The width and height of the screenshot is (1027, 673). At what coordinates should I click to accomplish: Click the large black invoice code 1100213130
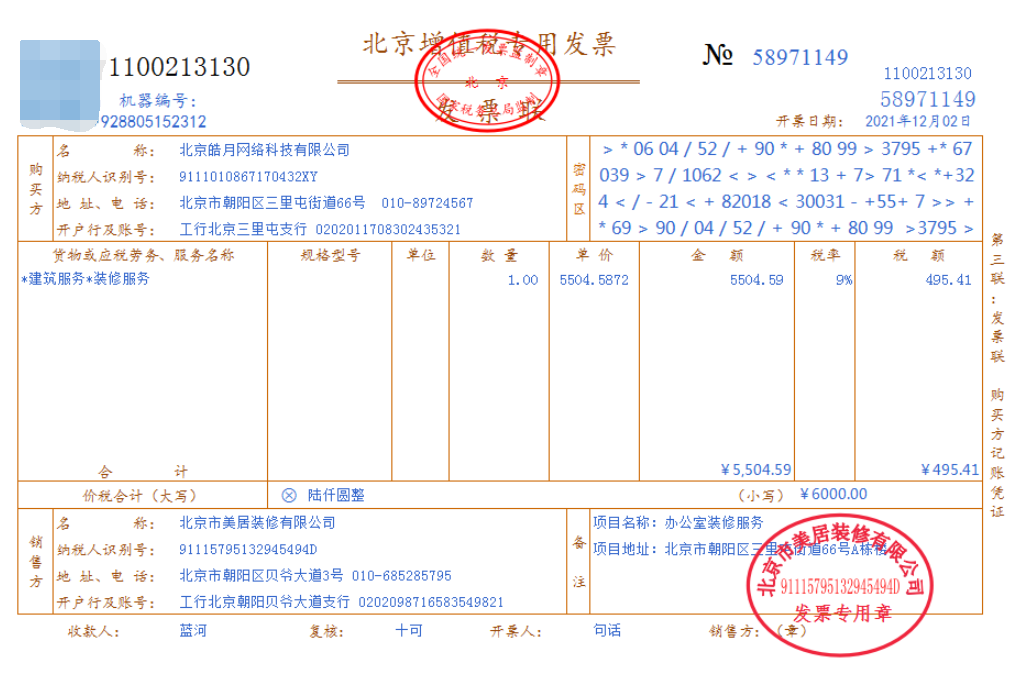(179, 67)
